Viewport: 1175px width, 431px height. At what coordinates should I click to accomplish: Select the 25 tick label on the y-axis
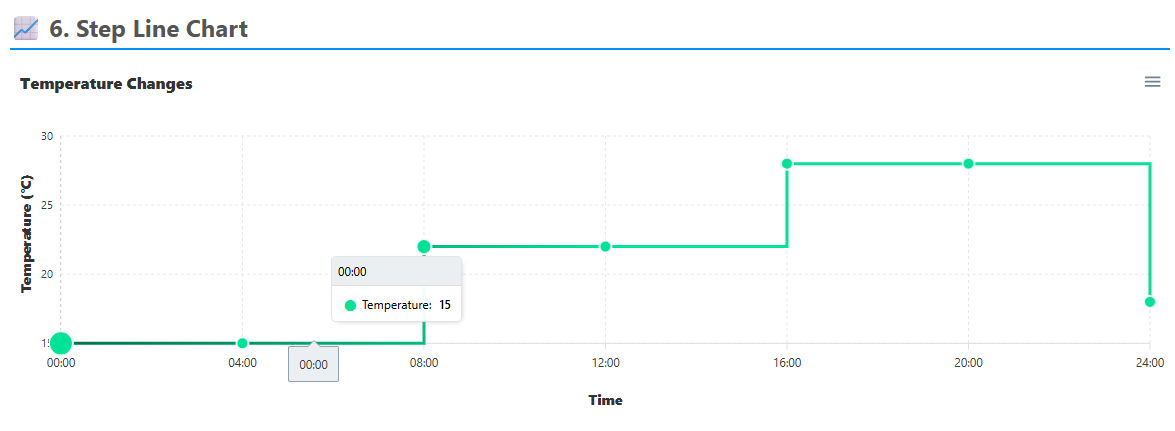click(47, 205)
